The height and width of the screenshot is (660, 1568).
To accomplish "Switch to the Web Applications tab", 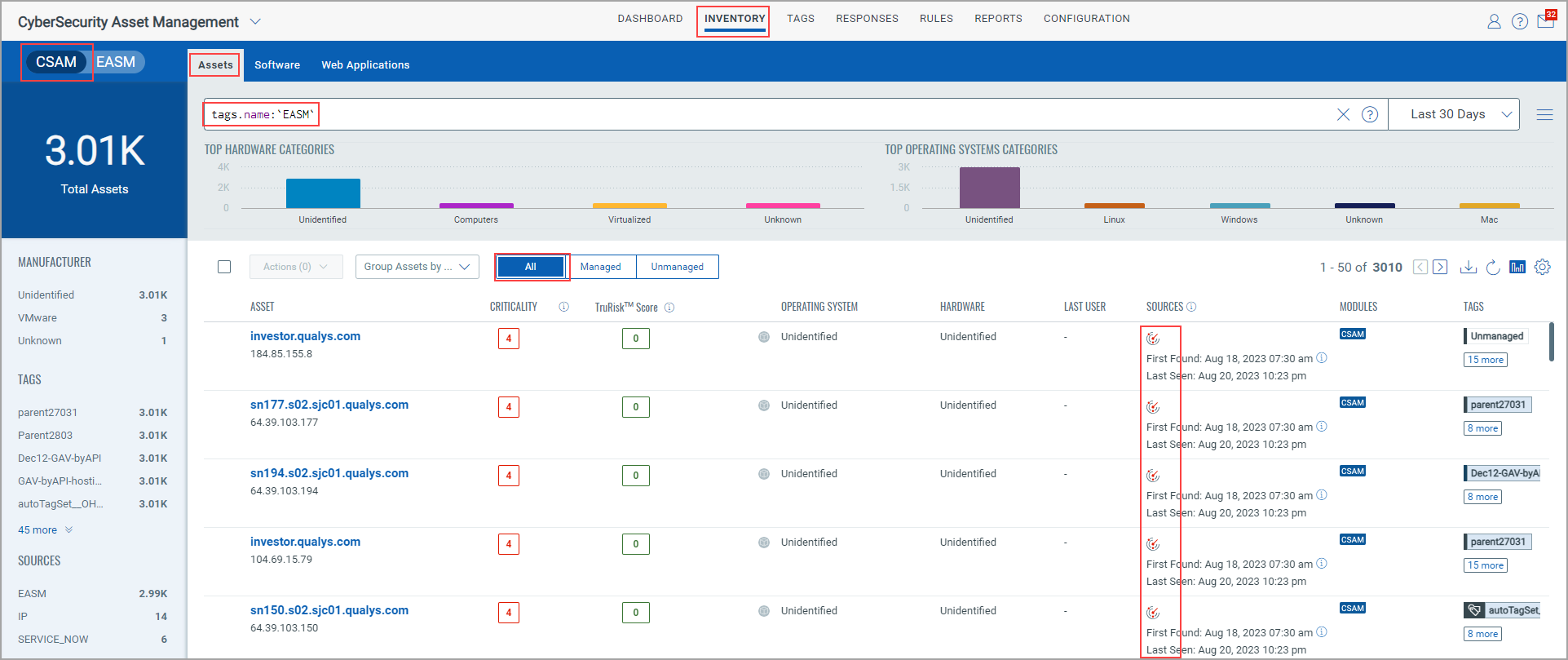I will point(365,64).
